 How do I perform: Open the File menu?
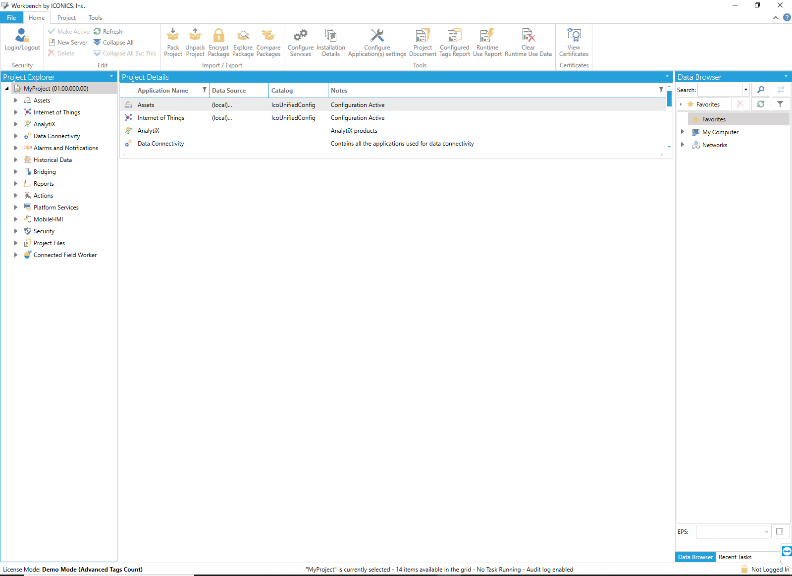point(12,17)
